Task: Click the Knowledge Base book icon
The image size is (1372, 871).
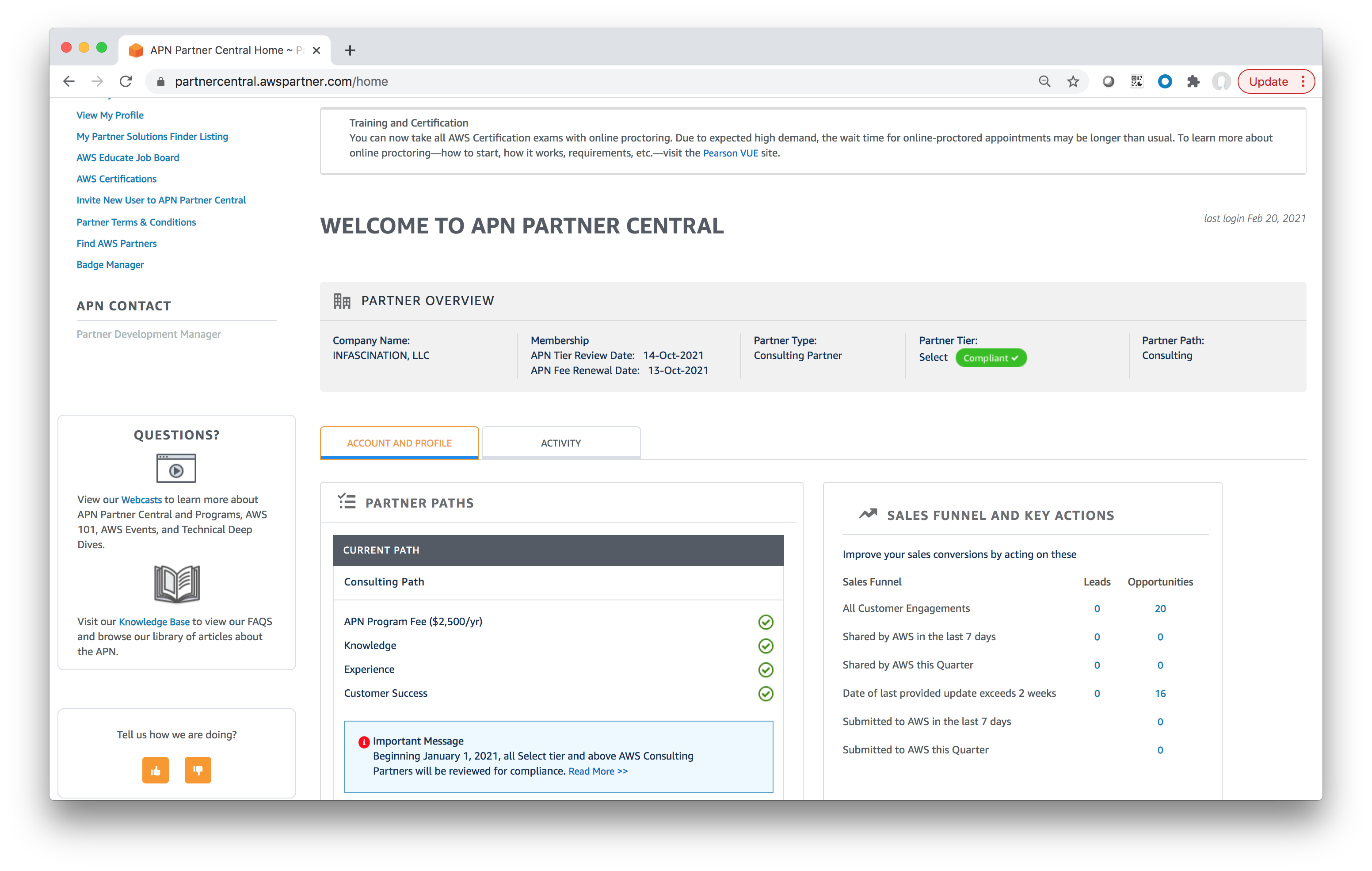Action: [177, 584]
